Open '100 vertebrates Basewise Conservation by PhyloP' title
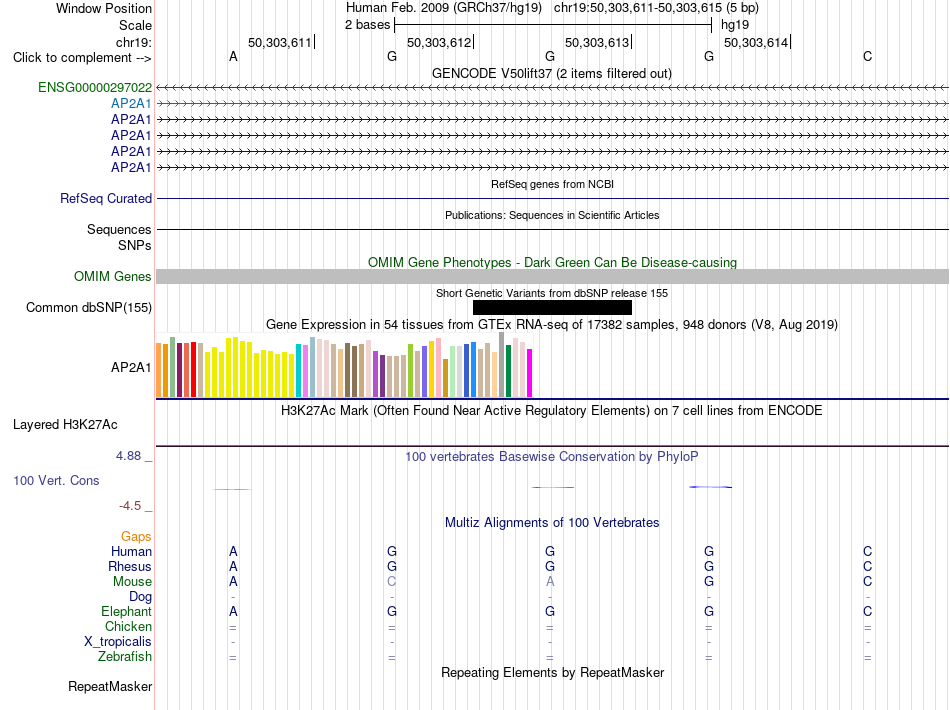The height and width of the screenshot is (710, 950). [552, 457]
